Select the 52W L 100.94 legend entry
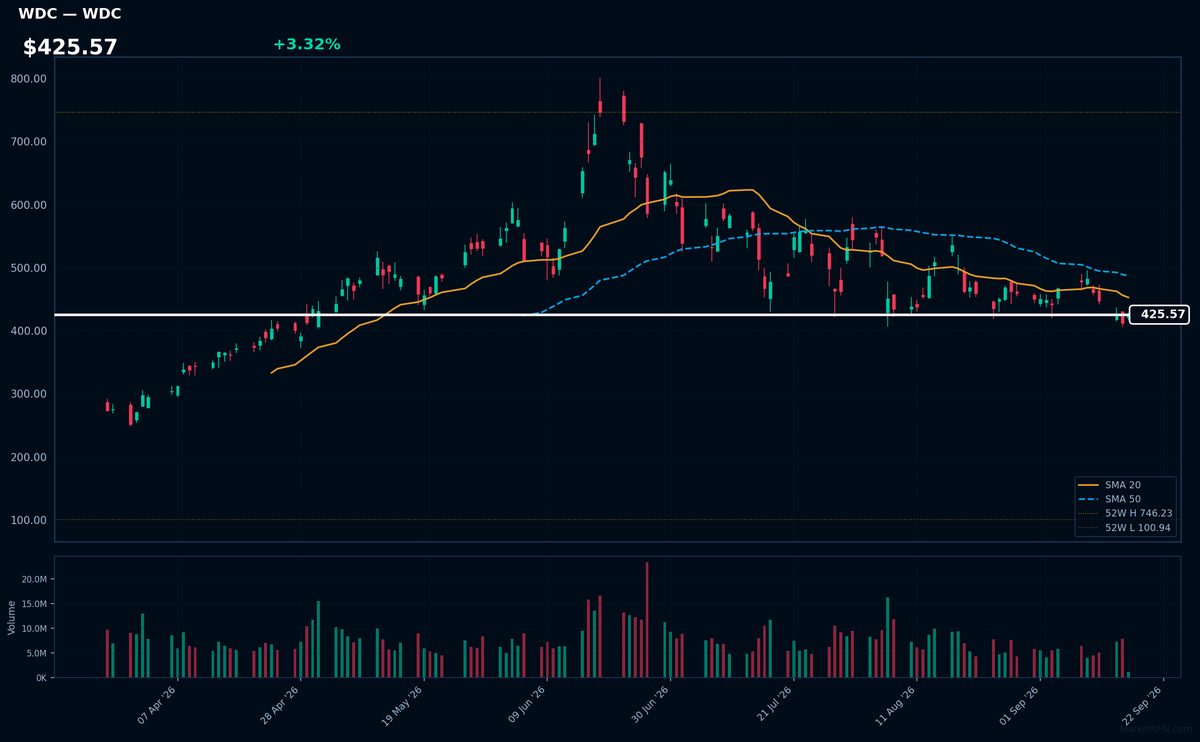This screenshot has width=1200, height=742. (1125, 527)
